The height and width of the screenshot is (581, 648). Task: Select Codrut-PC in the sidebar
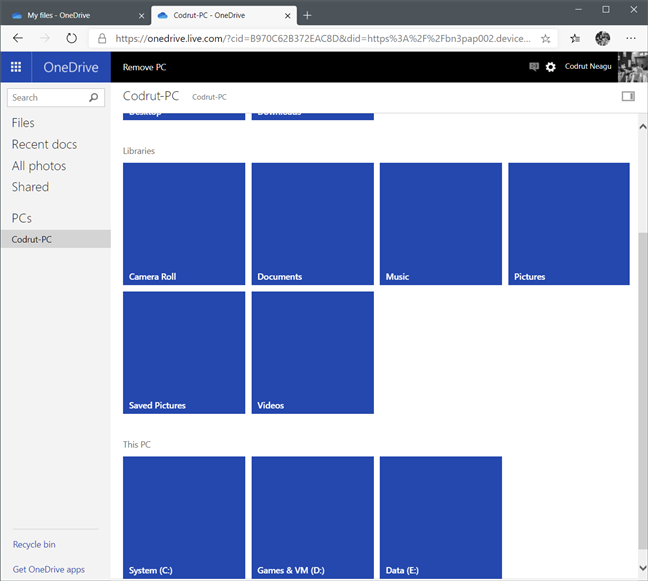click(55, 239)
